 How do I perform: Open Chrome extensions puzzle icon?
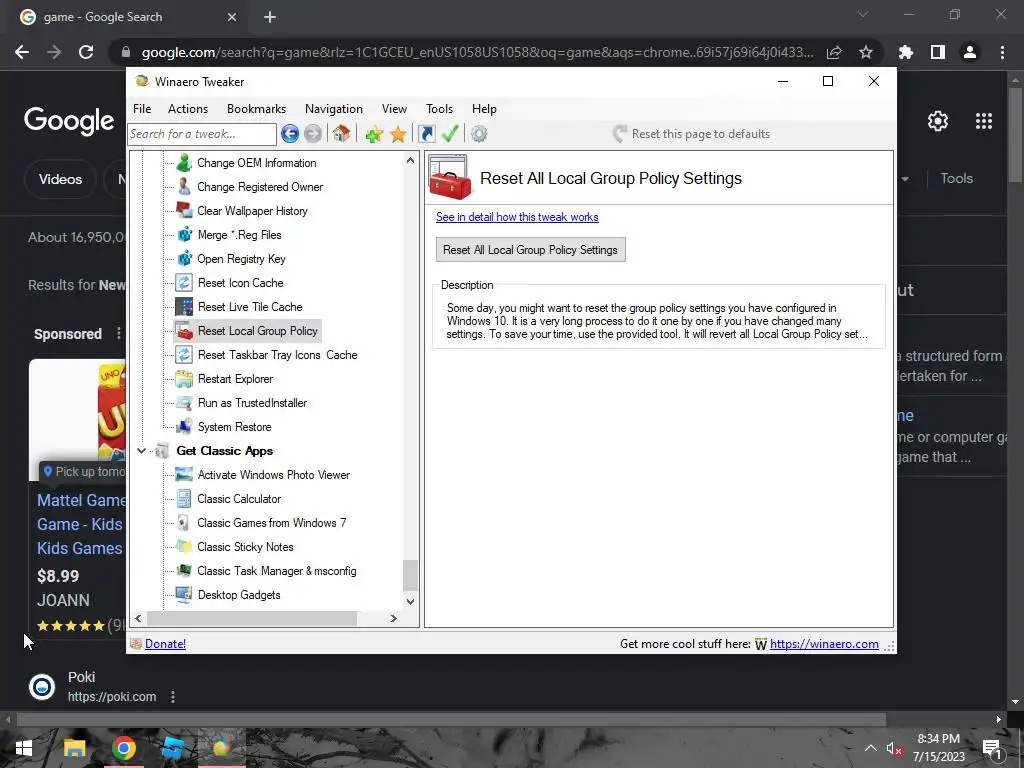tap(905, 52)
